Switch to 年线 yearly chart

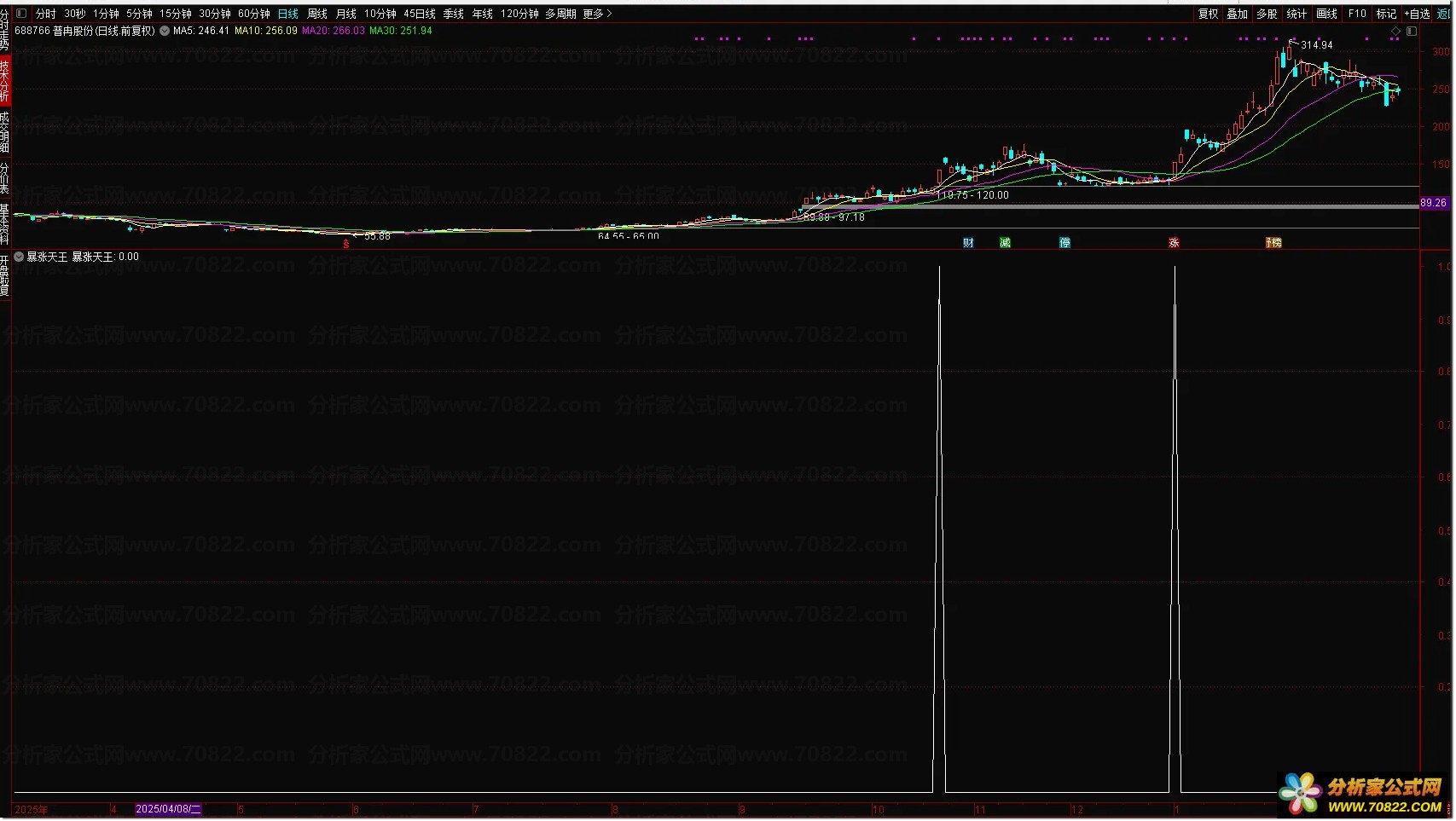(483, 14)
